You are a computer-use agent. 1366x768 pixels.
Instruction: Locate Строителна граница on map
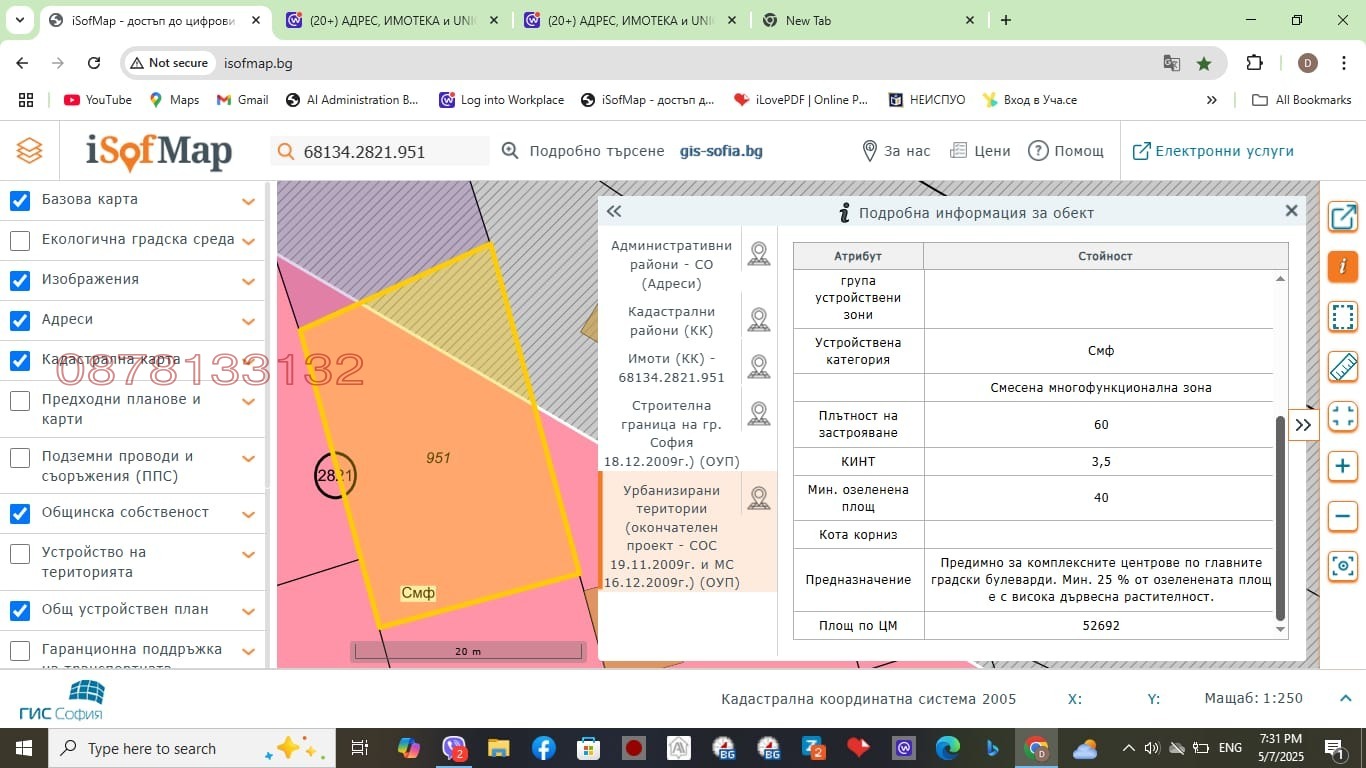759,414
